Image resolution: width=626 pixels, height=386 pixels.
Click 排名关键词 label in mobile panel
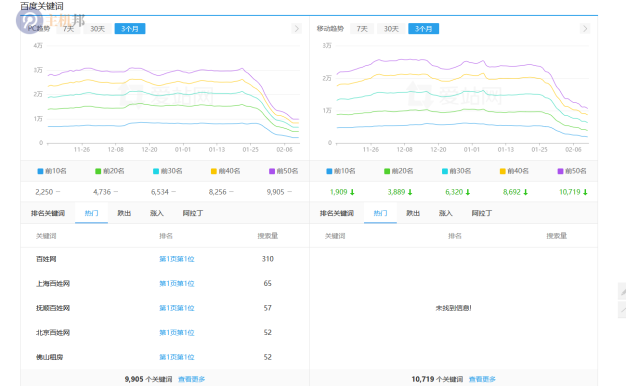click(337, 213)
